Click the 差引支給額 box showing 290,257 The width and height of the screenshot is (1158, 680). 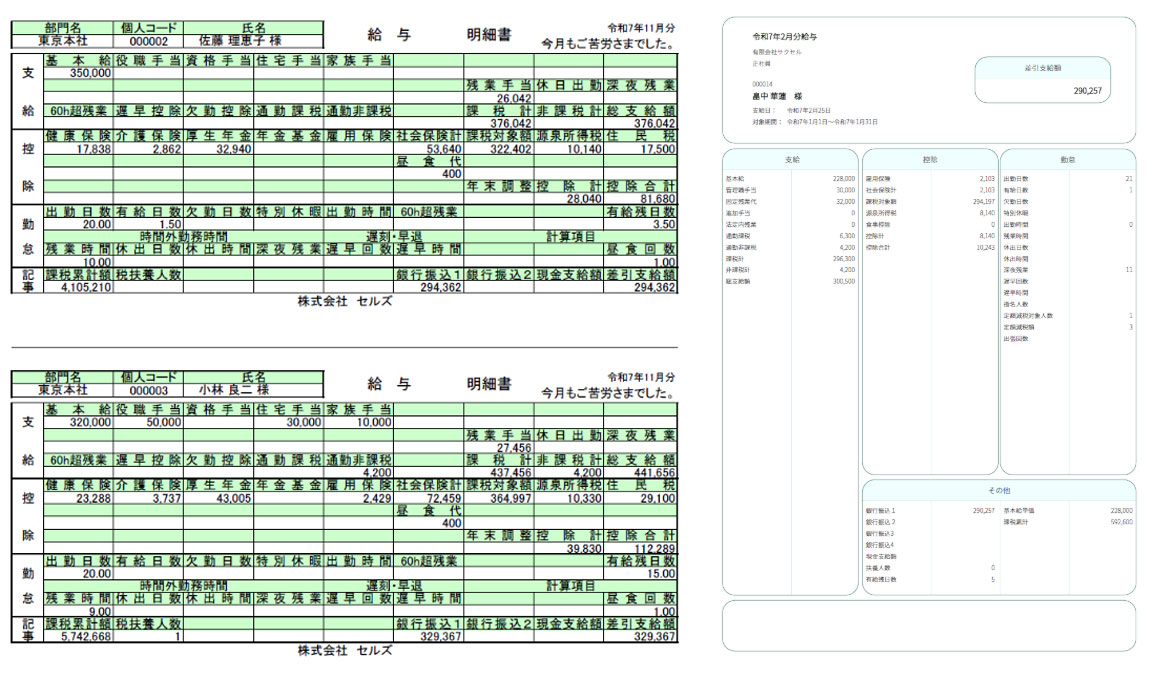1042,90
